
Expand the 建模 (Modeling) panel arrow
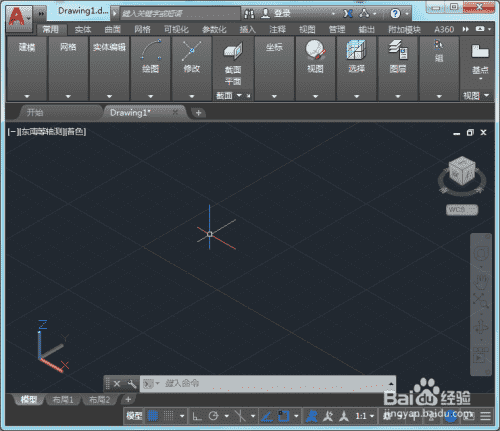pyautogui.click(x=27, y=96)
